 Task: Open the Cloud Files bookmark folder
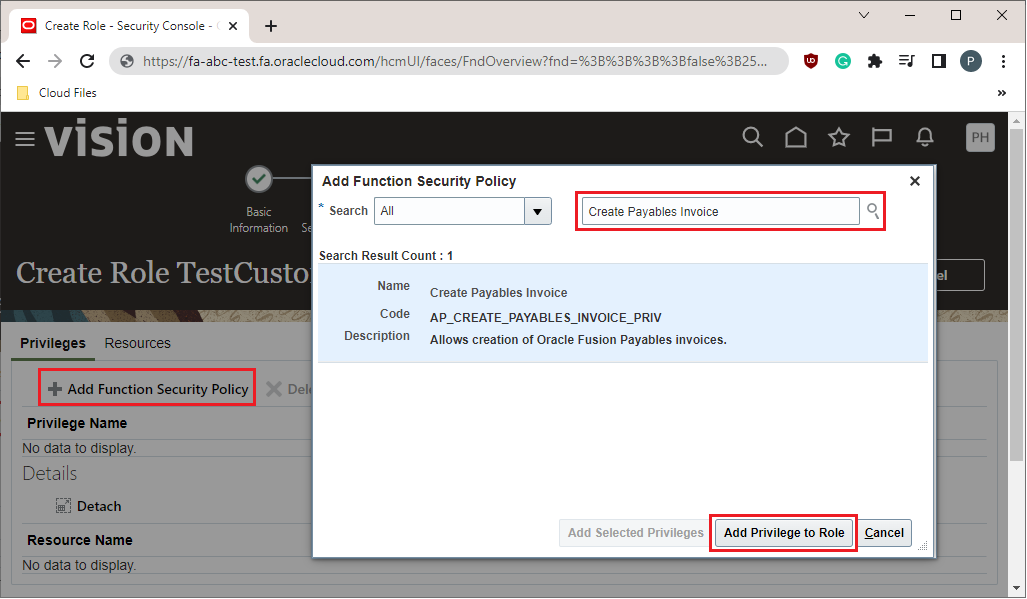pyautogui.click(x=56, y=93)
